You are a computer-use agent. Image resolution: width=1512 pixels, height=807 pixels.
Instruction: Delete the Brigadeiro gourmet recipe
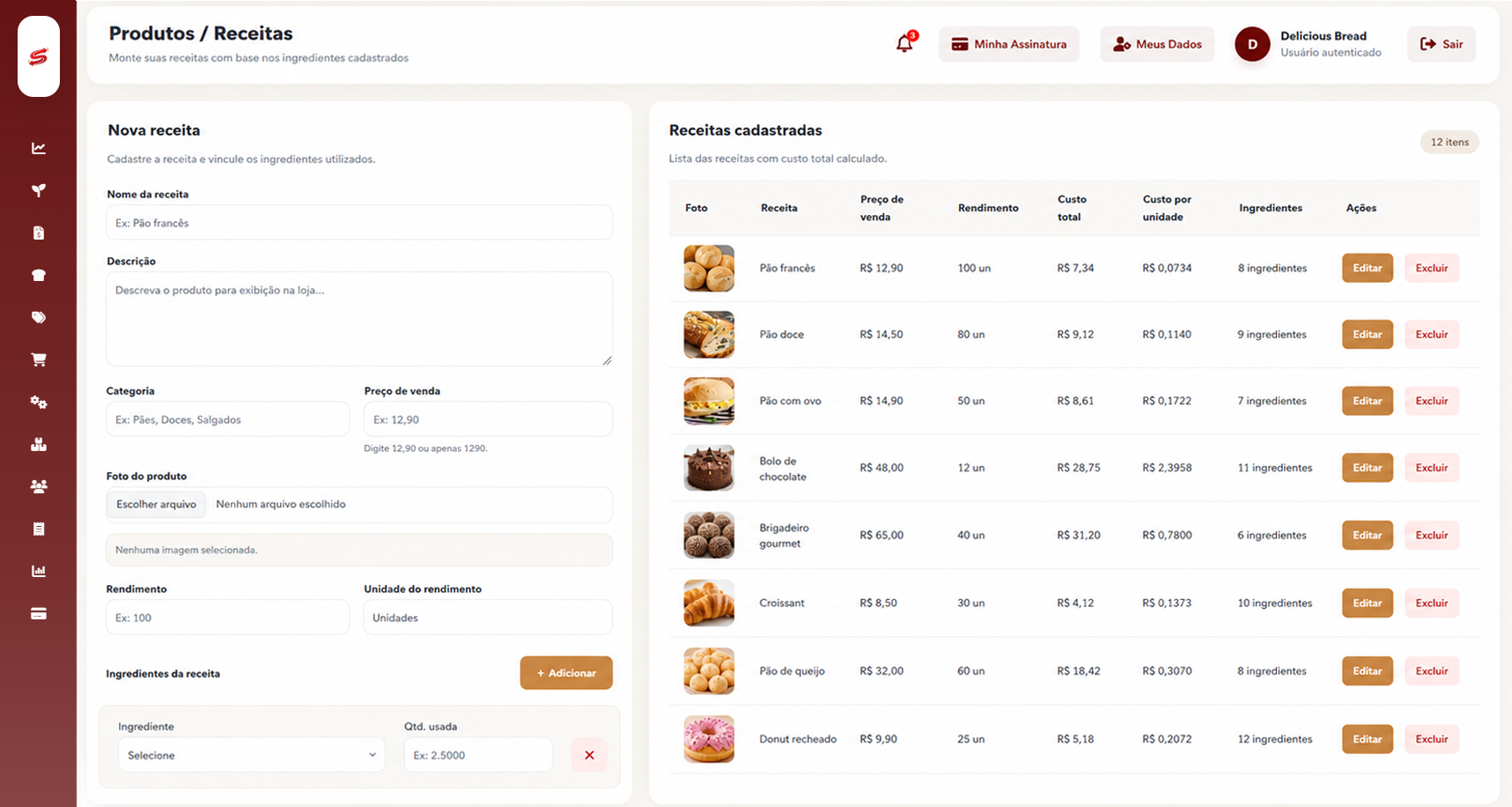1432,535
